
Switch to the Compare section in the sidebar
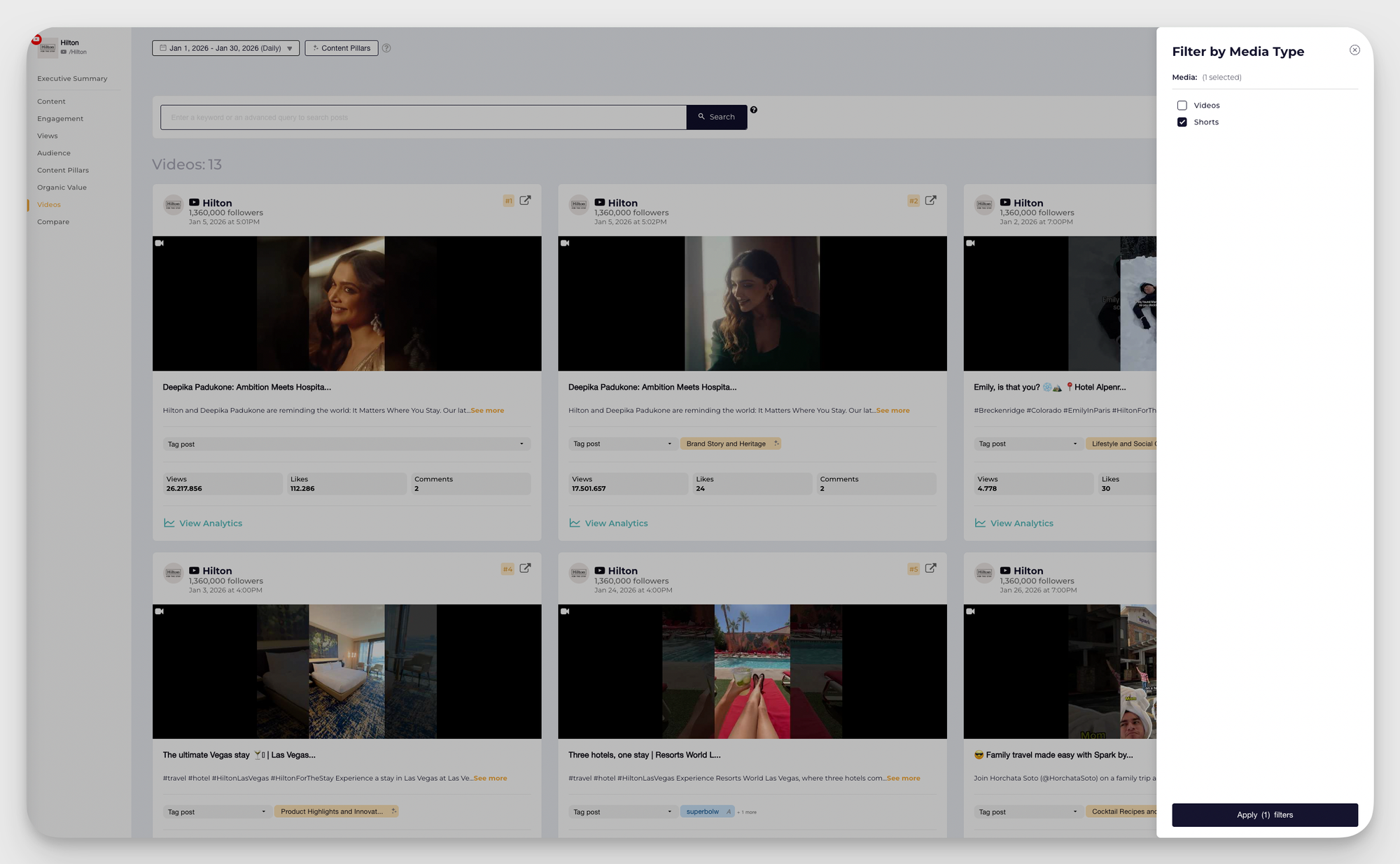pyautogui.click(x=53, y=222)
